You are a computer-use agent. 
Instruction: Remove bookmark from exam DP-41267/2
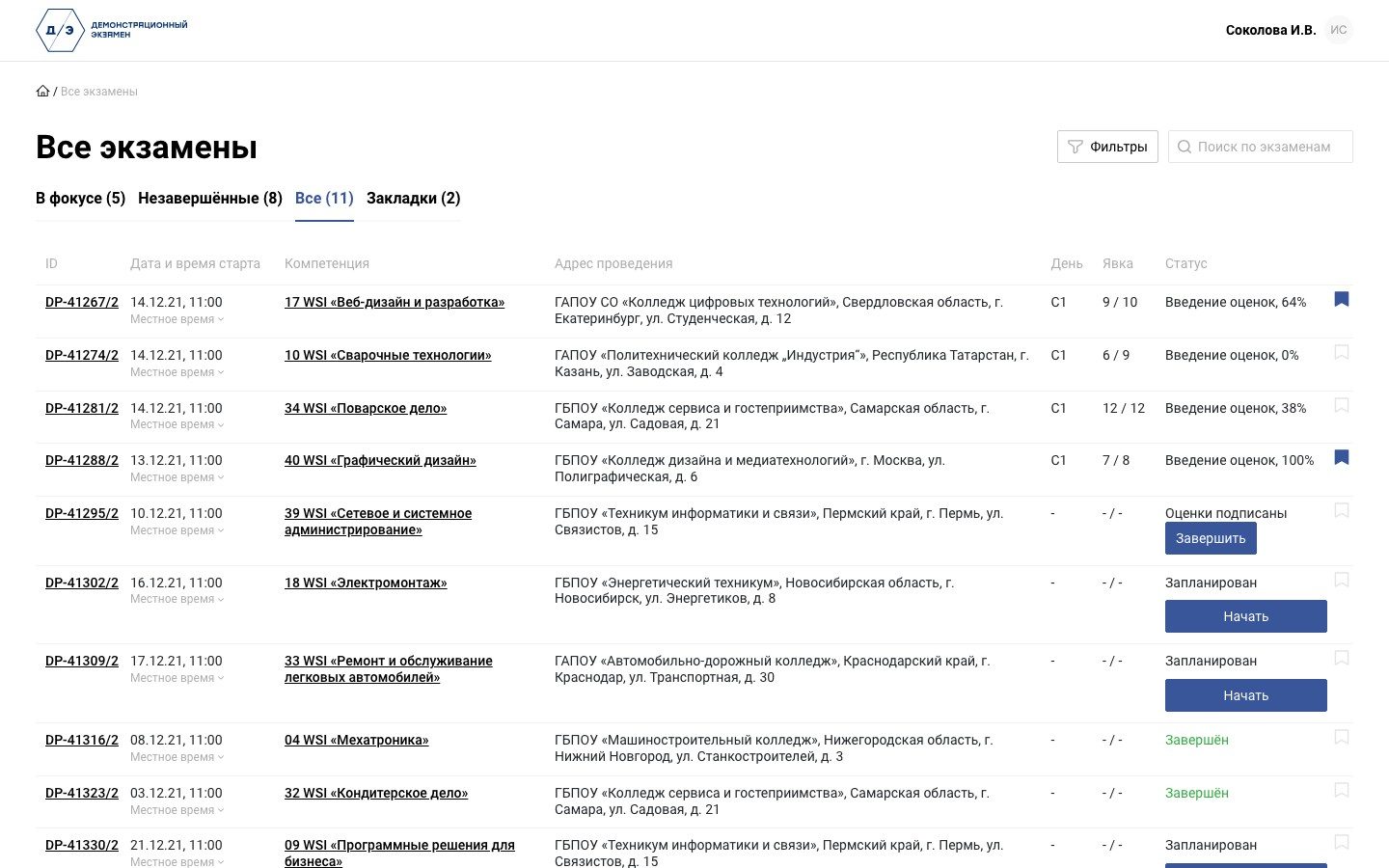click(1342, 300)
